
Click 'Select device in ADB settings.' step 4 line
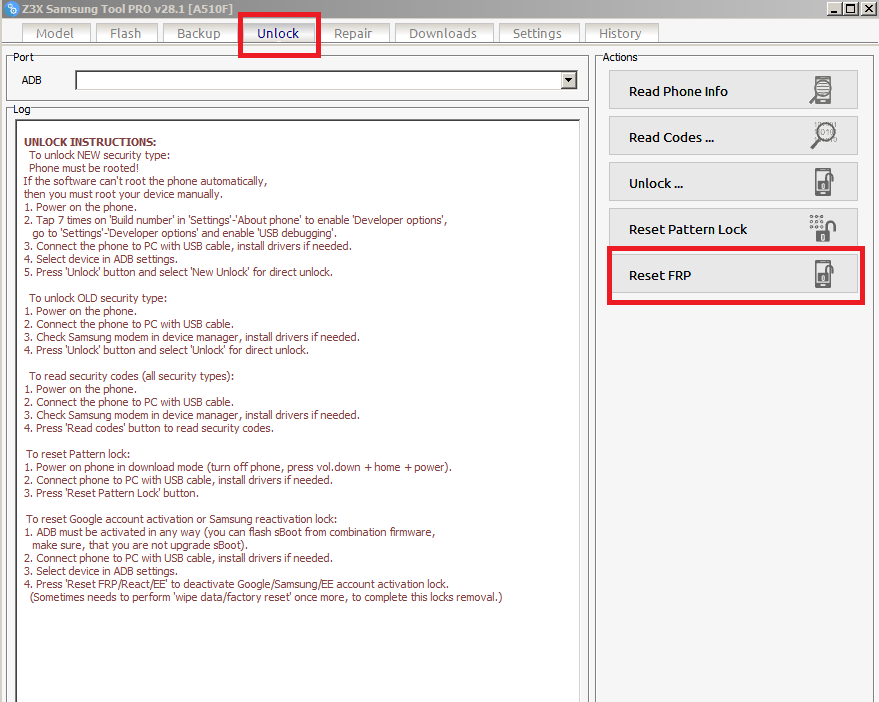click(x=101, y=259)
